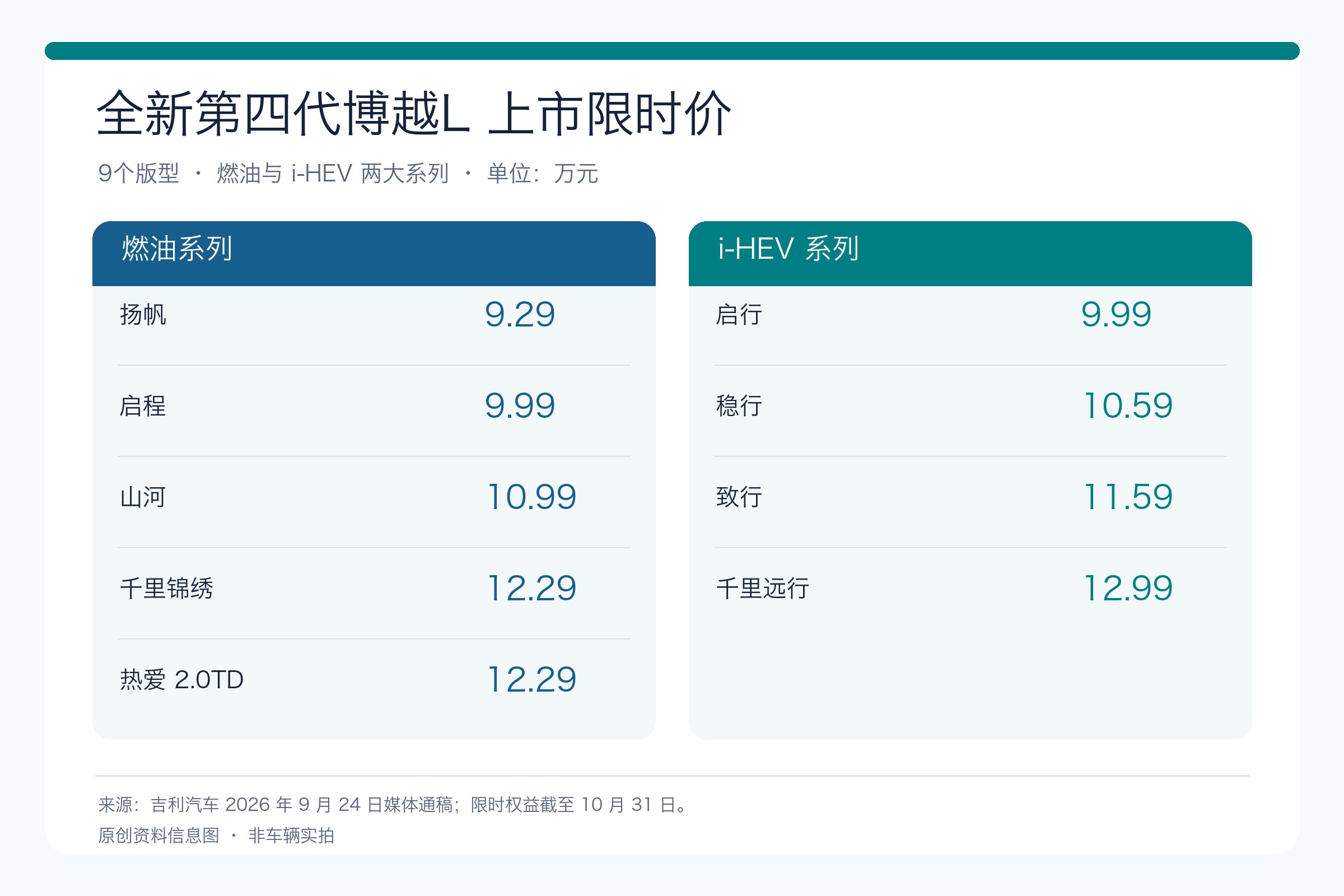Click the 山河 price 10.99
The image size is (1344, 896).
tap(531, 497)
